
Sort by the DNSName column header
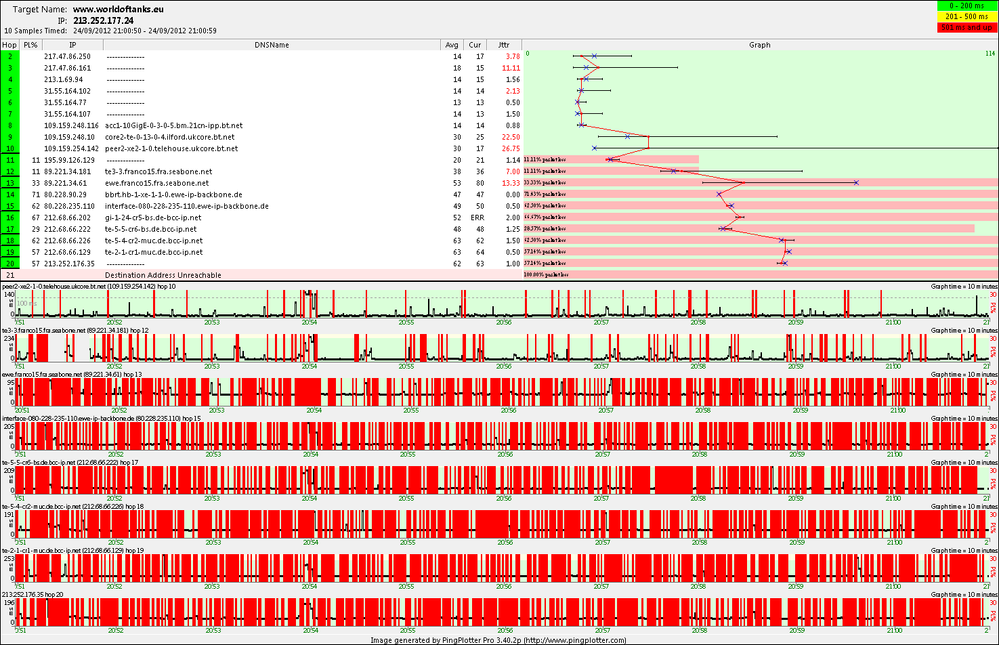[272, 45]
